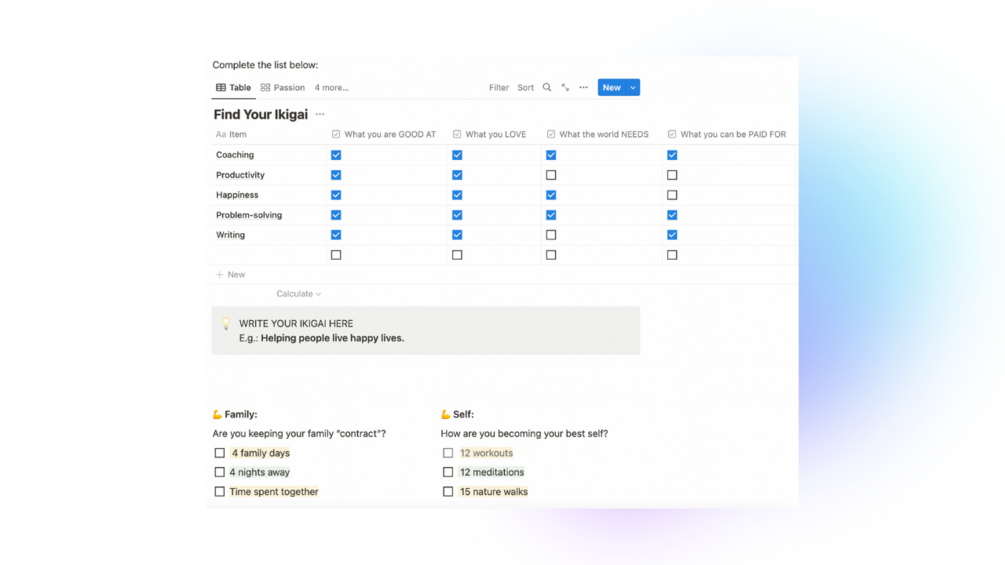Viewport: 1005px width, 565px height.
Task: Open Find Your Ikigai title options
Action: tap(320, 114)
